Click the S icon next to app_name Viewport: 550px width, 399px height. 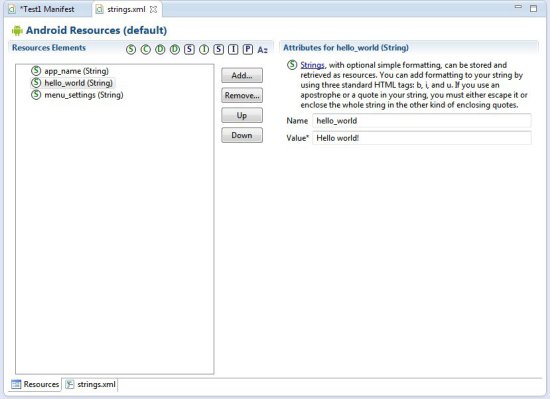click(36, 71)
